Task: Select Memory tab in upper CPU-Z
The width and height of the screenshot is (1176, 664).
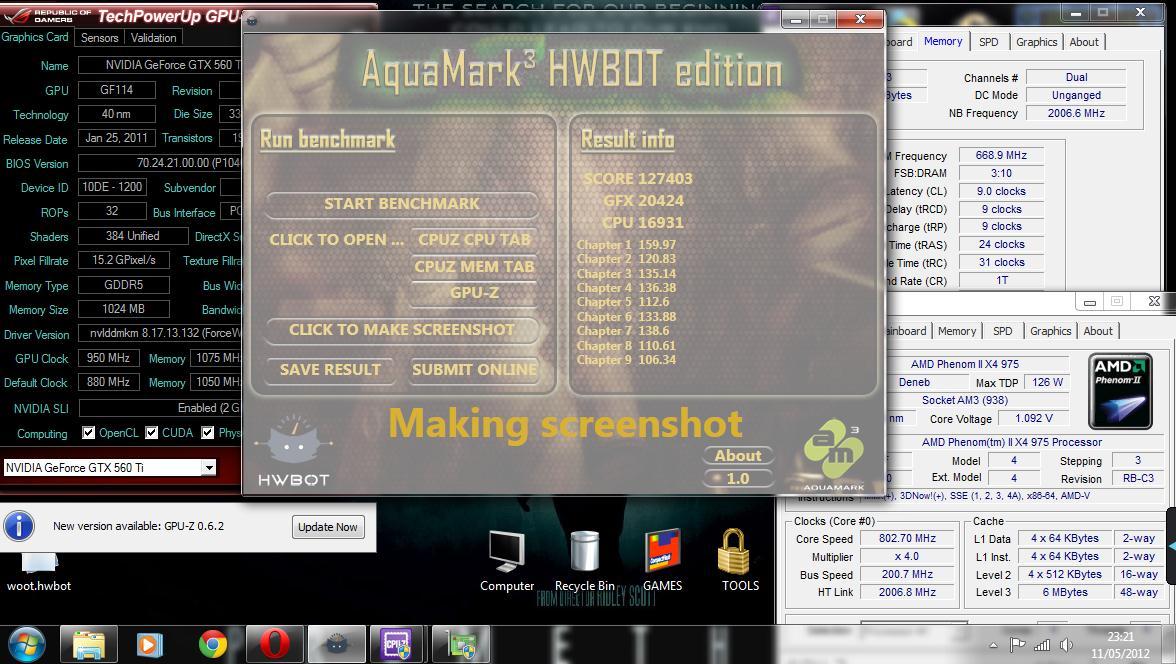Action: 943,41
